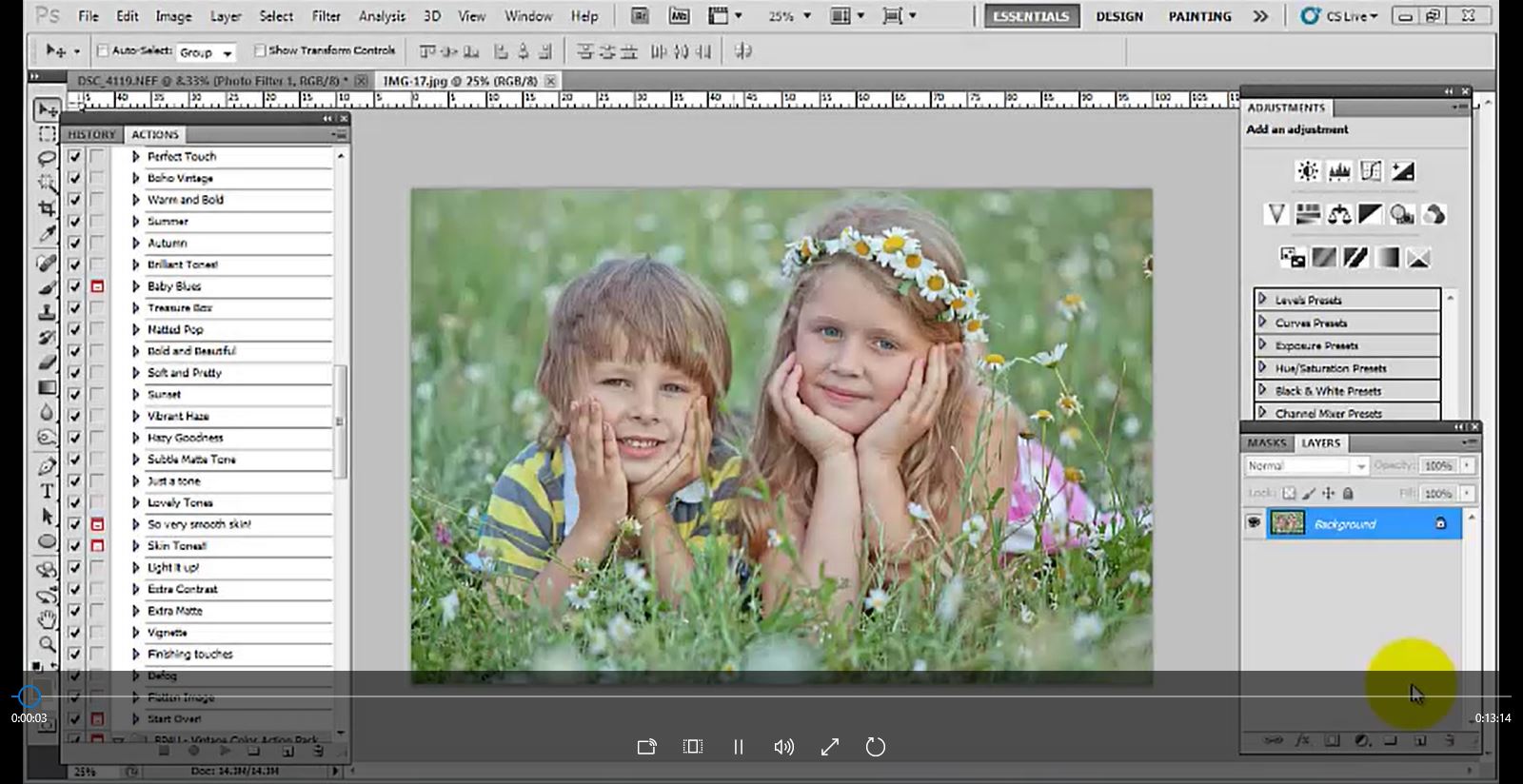This screenshot has height=784, width=1523.
Task: Open the layer Opacity slider arrow
Action: click(1467, 465)
